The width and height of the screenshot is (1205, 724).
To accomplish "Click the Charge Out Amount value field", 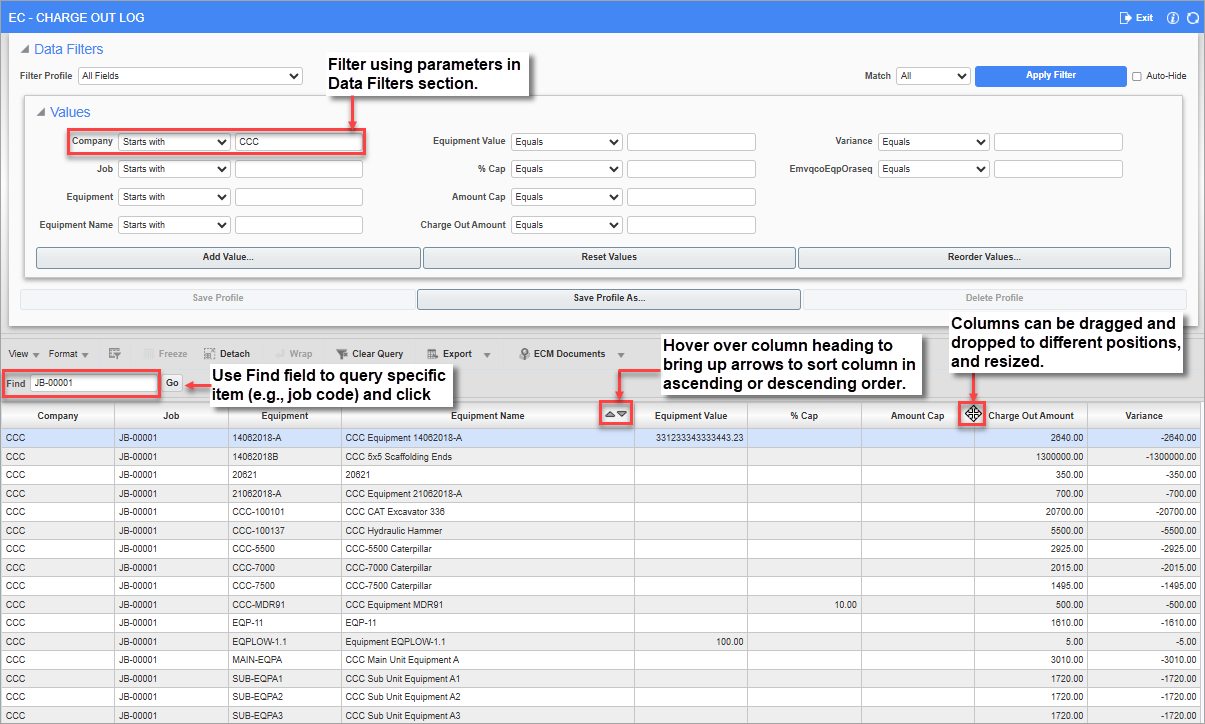I will tap(691, 225).
